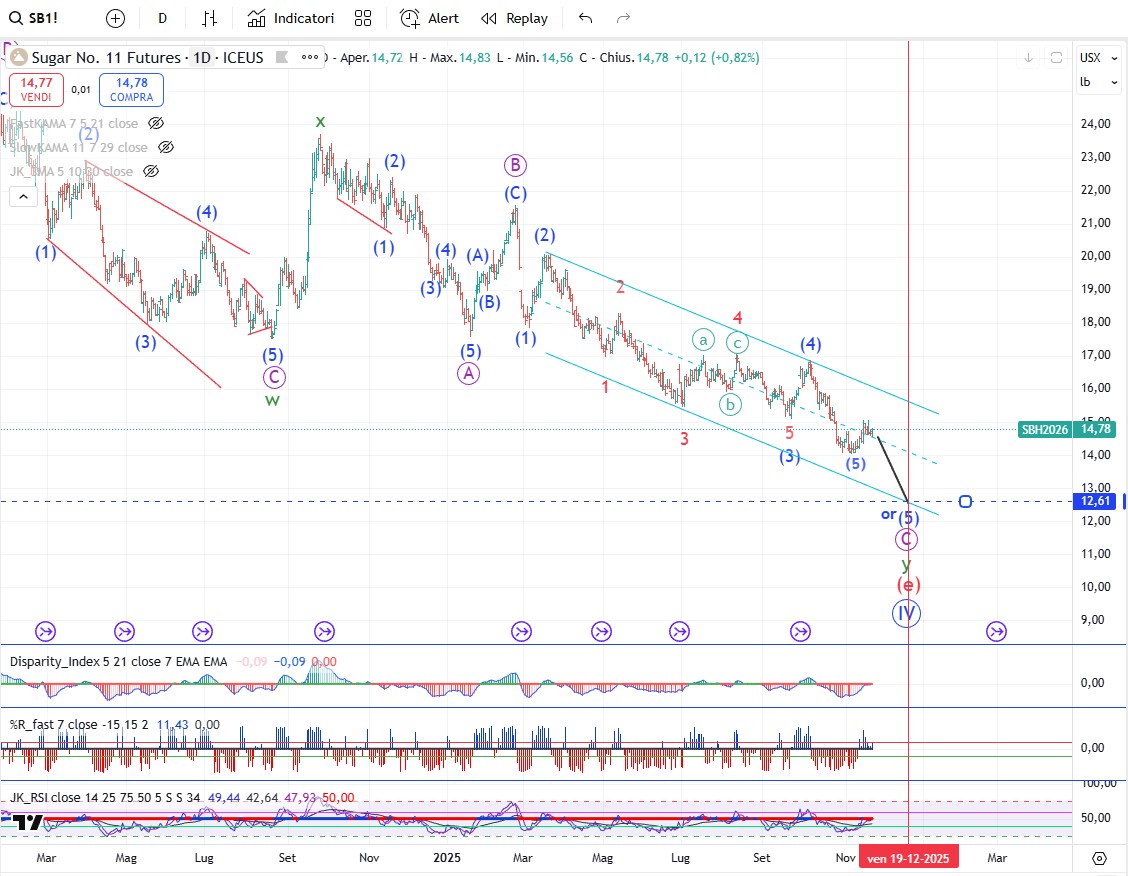The width and height of the screenshot is (1128, 876).
Task: Show the hidden JK_EMA indicator
Action: (151, 171)
